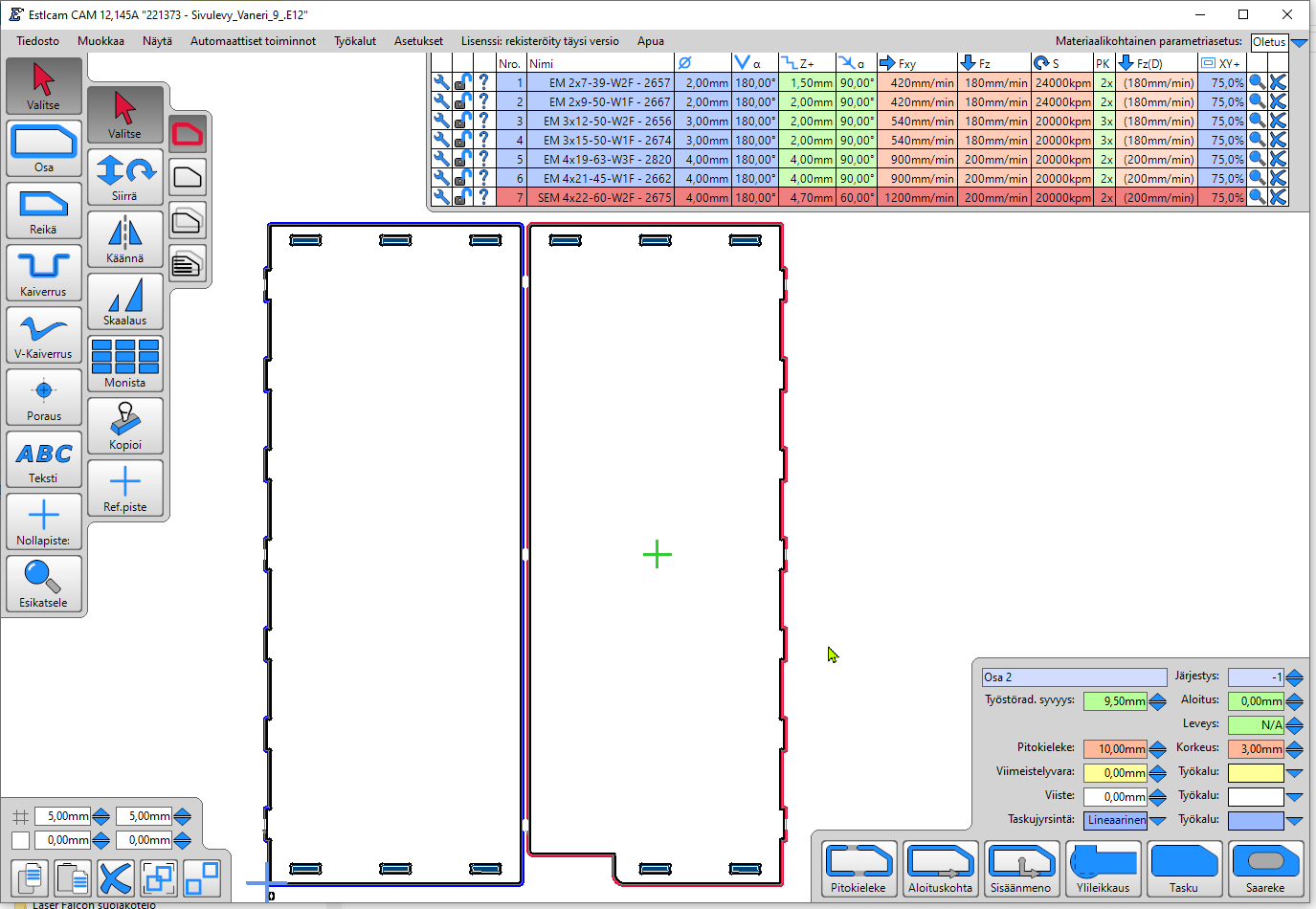This screenshot has width=1316, height=909.
Task: Open the Työkalut menu
Action: click(x=355, y=41)
